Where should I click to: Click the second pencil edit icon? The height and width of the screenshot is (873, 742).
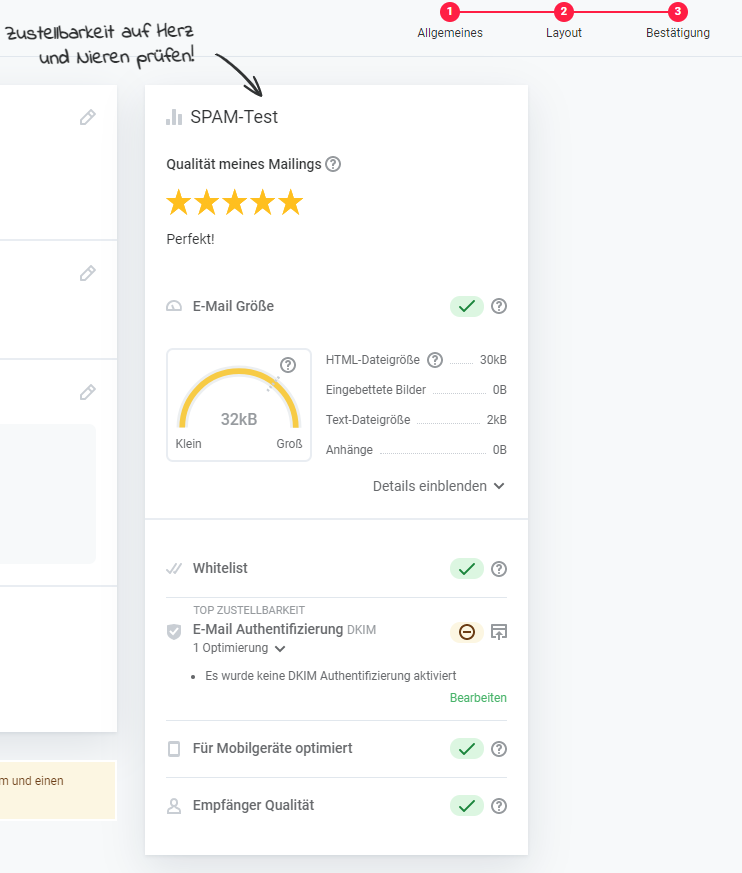pyautogui.click(x=88, y=273)
